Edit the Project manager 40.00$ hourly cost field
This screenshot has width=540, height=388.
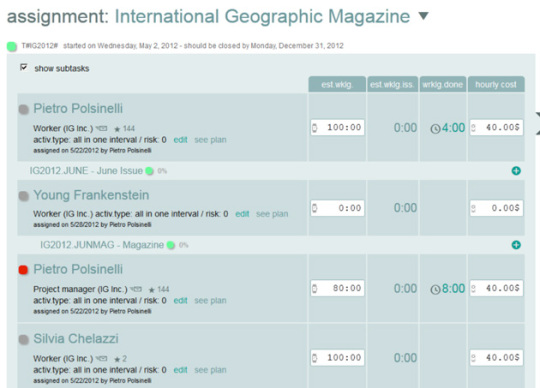pyautogui.click(x=496, y=288)
